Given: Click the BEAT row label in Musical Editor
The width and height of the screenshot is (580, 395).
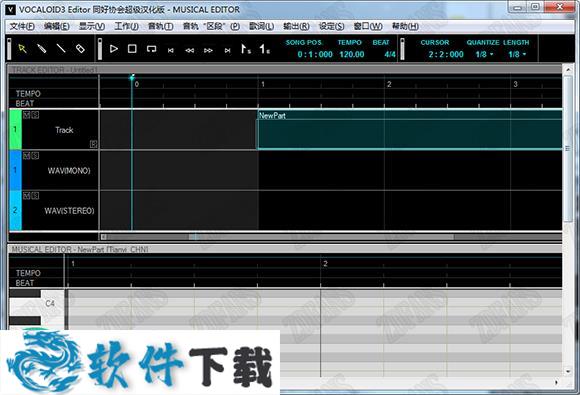Looking at the screenshot, I should (25, 283).
